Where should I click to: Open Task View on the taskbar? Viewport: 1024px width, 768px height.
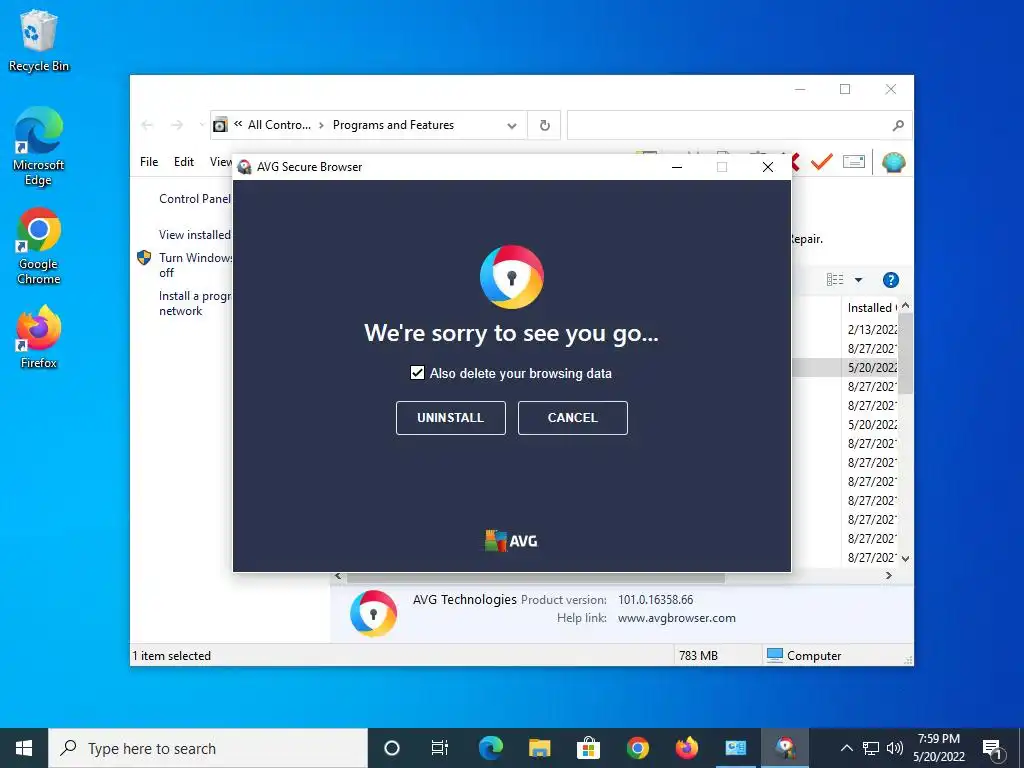(x=440, y=748)
